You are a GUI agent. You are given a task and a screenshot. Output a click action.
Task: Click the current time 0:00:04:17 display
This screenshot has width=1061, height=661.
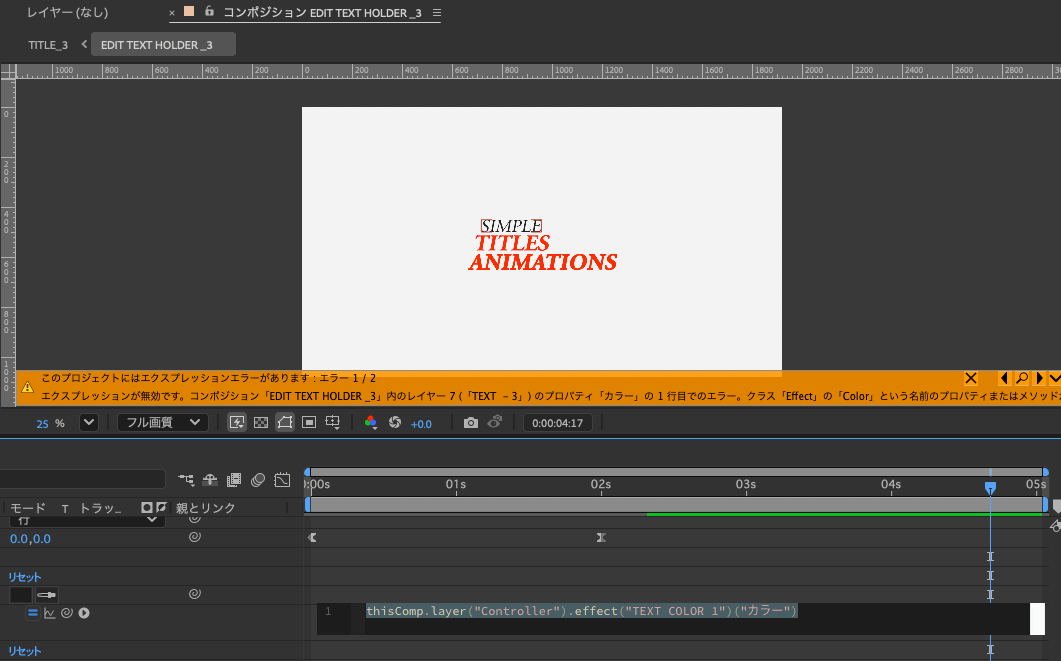558,423
